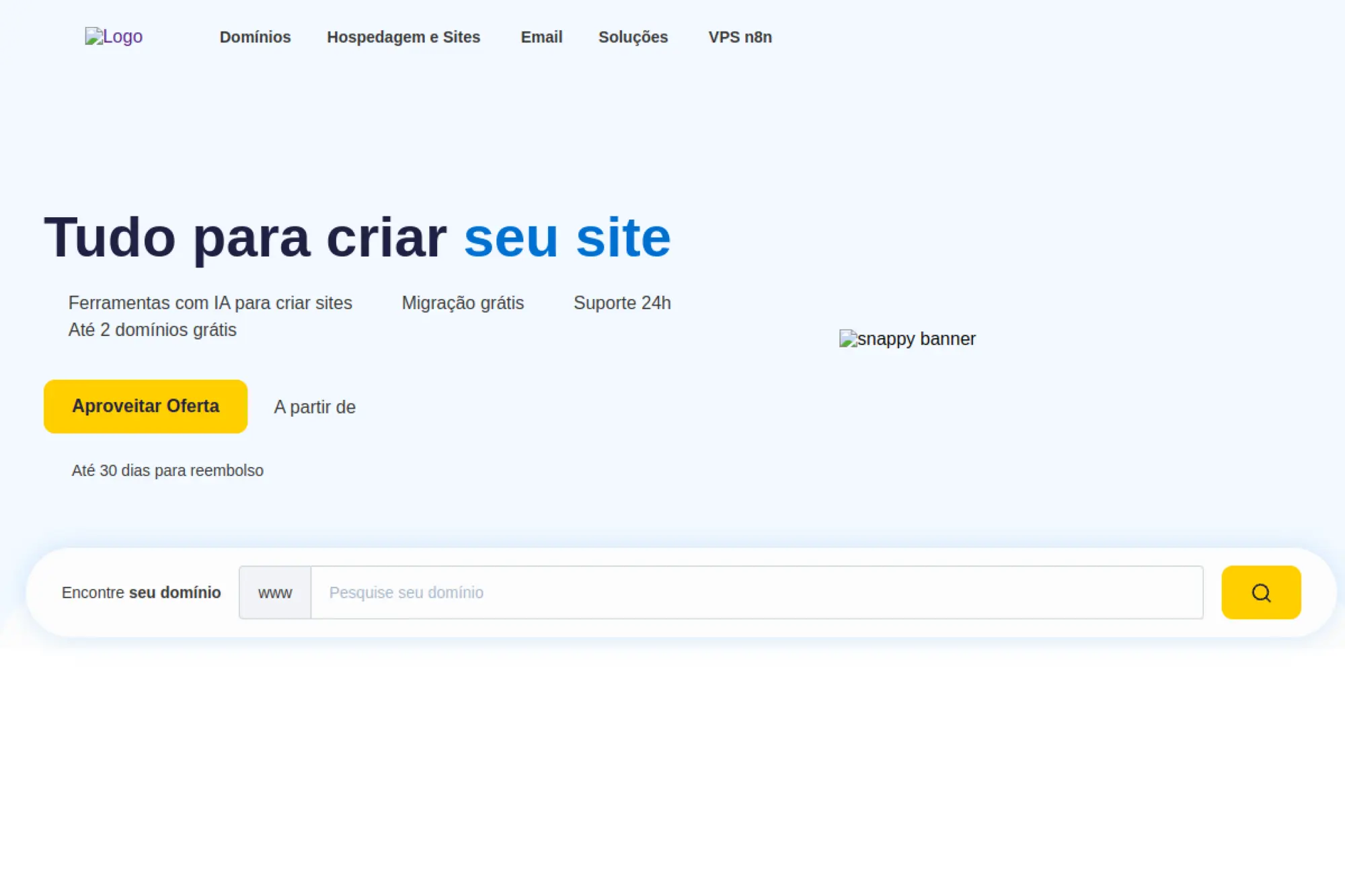The width and height of the screenshot is (1345, 896).
Task: Click the www prefix box in search bar
Action: [x=274, y=592]
